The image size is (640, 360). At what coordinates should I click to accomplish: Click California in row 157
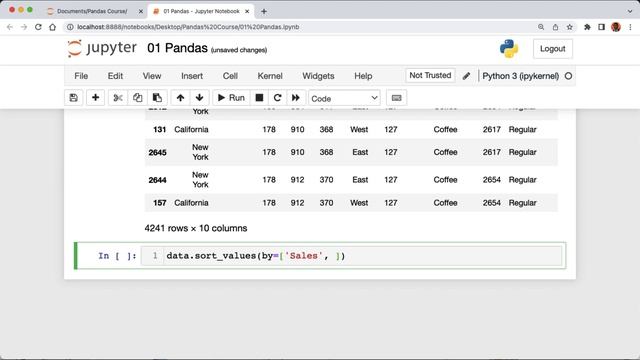tap(191, 203)
